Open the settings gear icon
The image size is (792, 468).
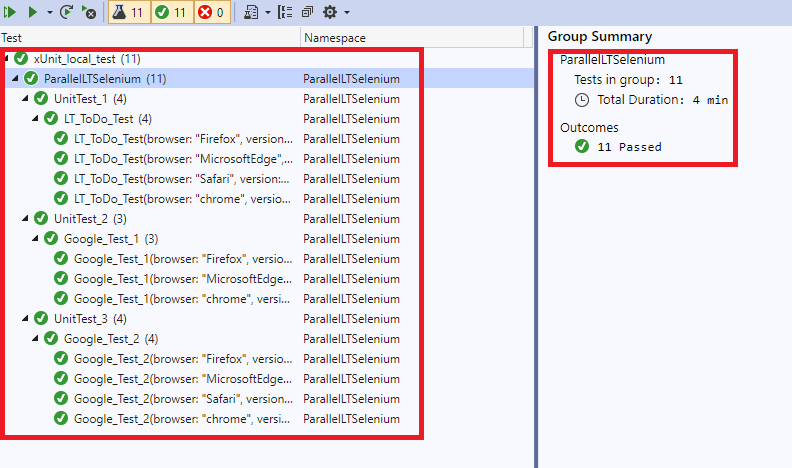(329, 12)
